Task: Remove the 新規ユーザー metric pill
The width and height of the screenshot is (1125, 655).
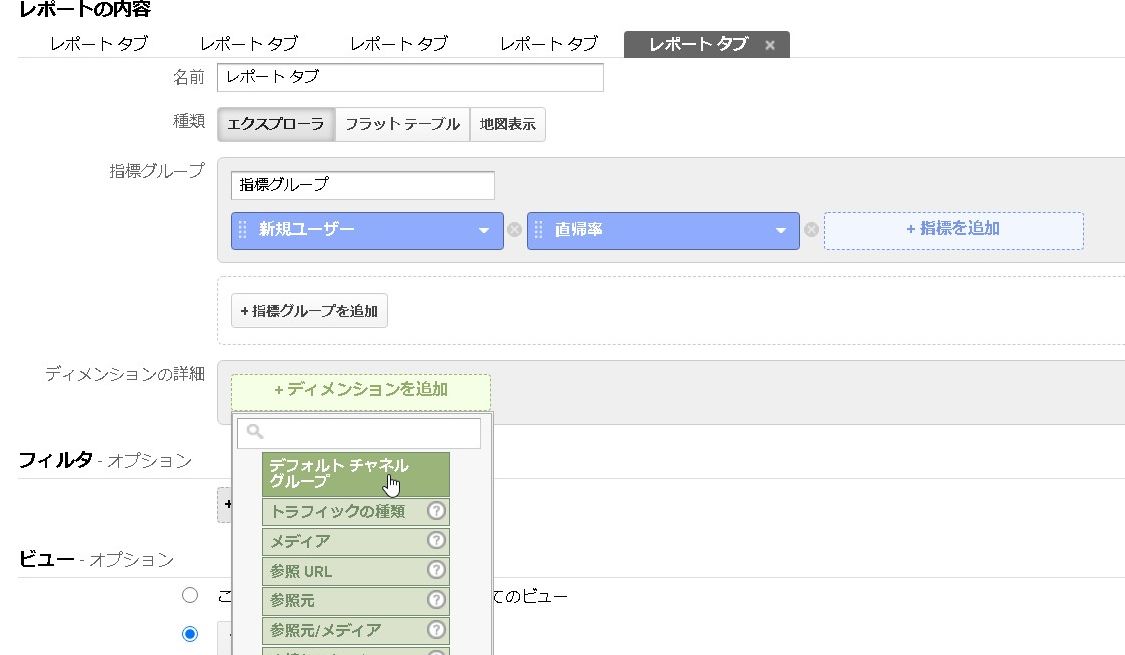Action: click(514, 230)
